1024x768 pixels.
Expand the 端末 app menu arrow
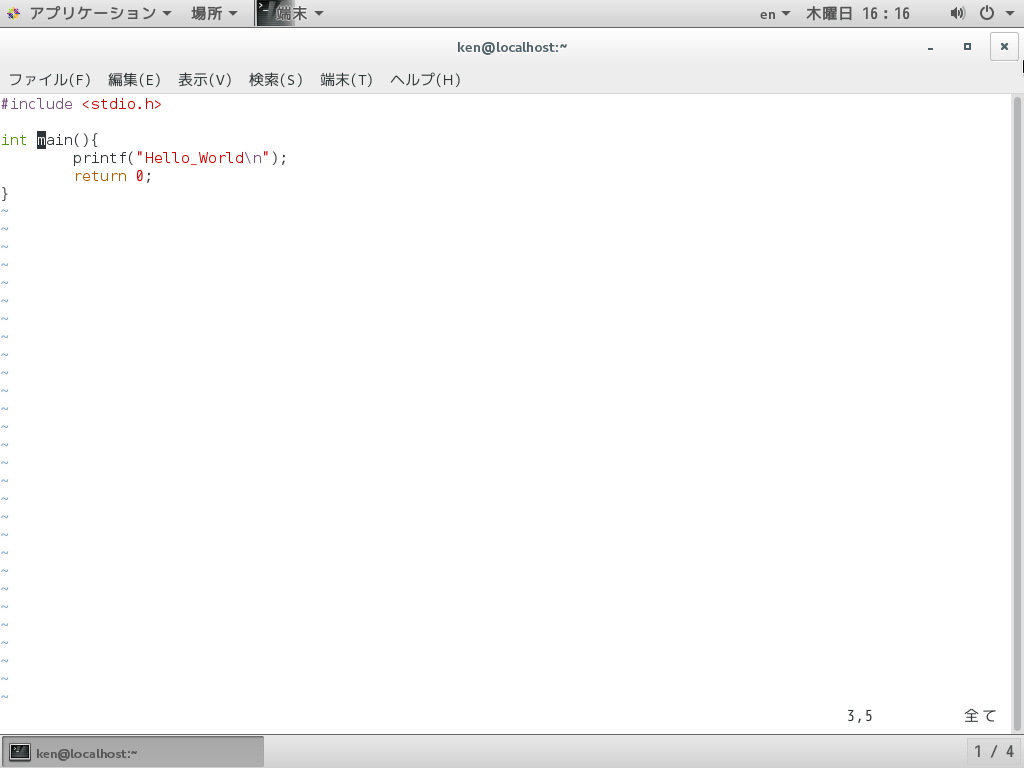click(x=319, y=14)
